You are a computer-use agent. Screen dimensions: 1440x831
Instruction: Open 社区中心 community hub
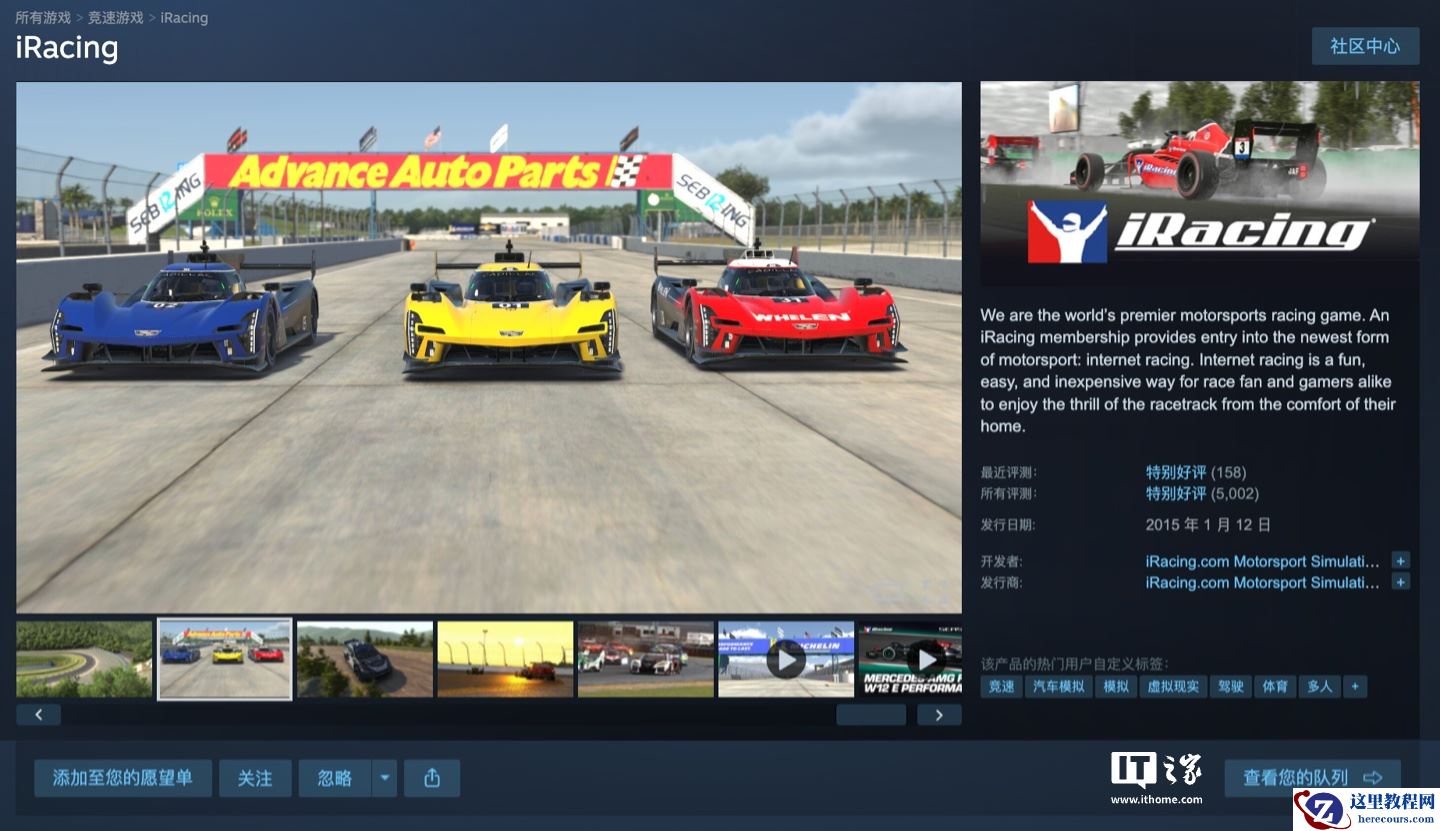(x=1365, y=46)
